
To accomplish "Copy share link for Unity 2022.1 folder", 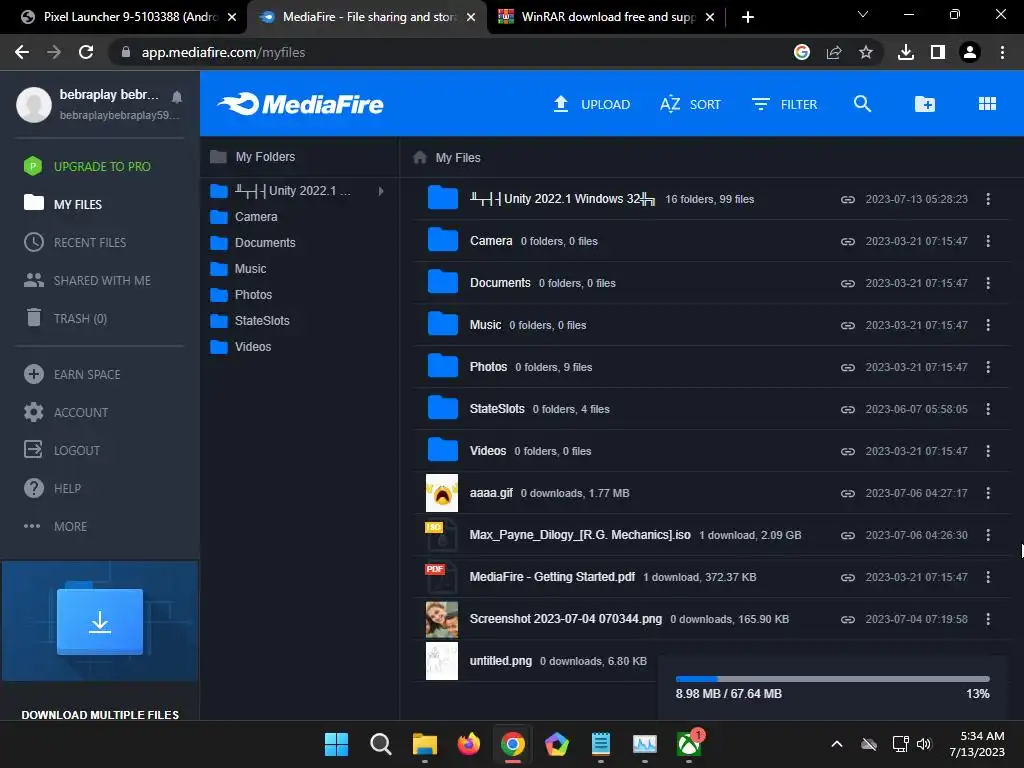I will (x=848, y=199).
